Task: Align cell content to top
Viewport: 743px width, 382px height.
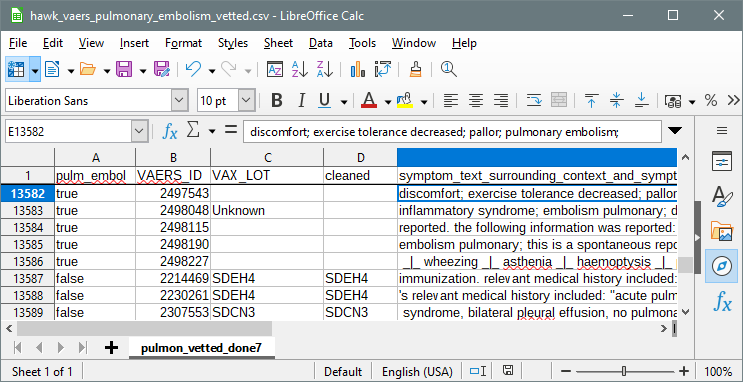Action: click(591, 100)
